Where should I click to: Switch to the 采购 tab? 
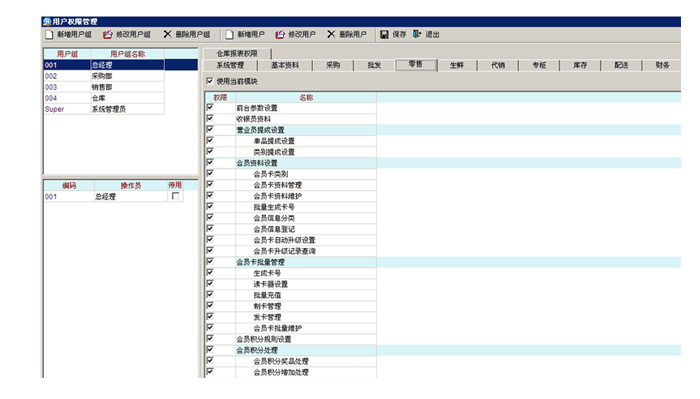333,65
